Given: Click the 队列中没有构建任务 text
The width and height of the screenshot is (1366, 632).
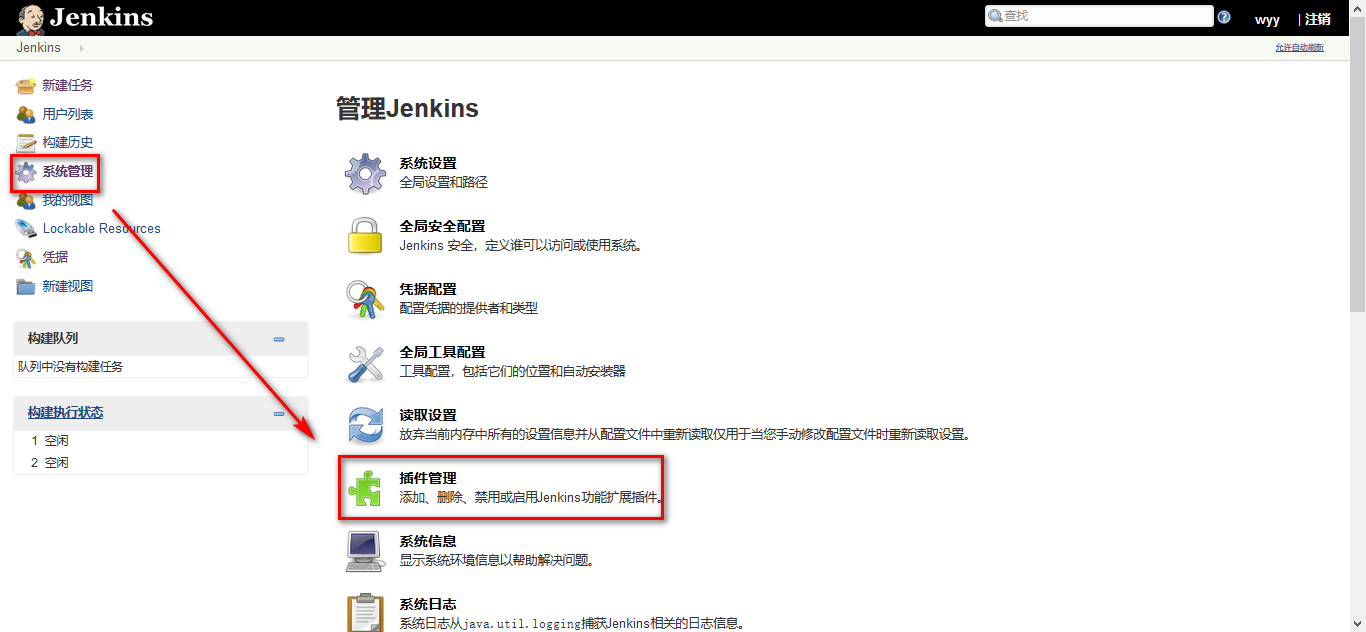Looking at the screenshot, I should 71,367.
